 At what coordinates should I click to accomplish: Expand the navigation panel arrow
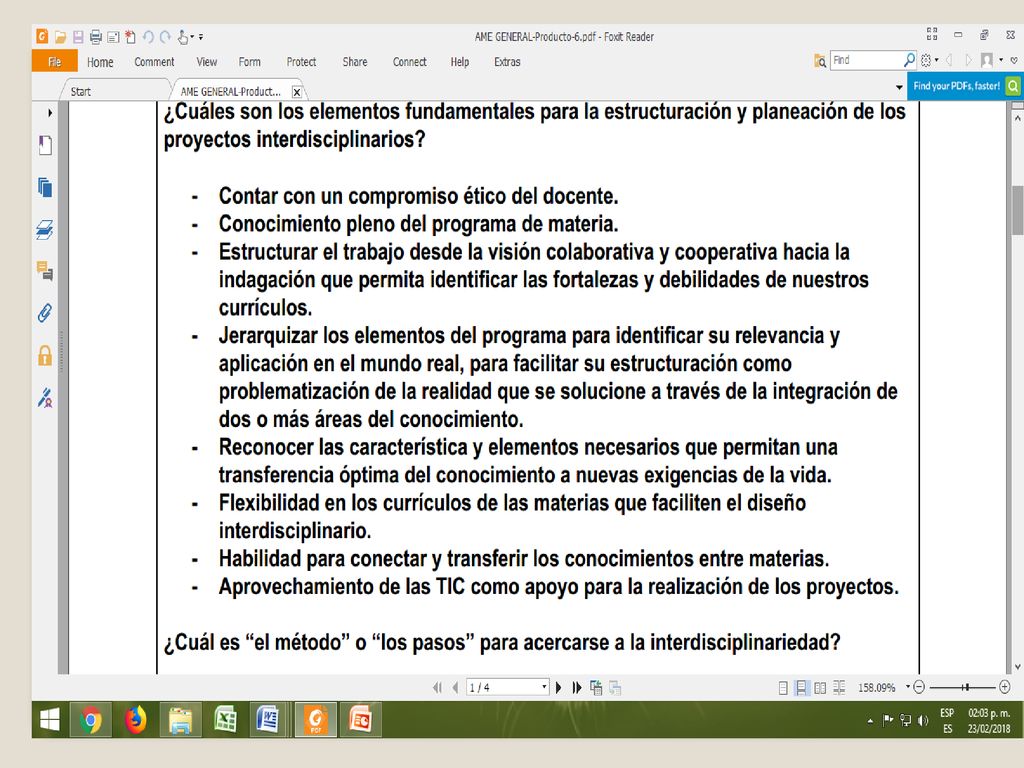(x=50, y=113)
